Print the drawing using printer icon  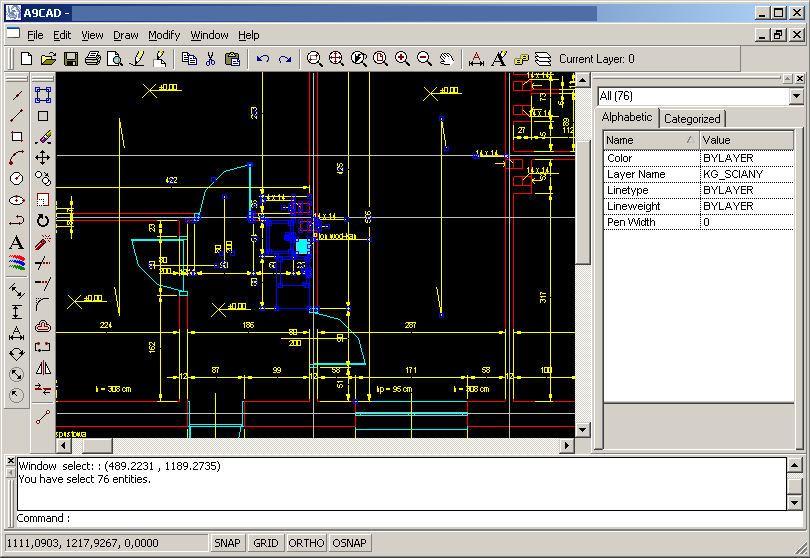(x=93, y=59)
